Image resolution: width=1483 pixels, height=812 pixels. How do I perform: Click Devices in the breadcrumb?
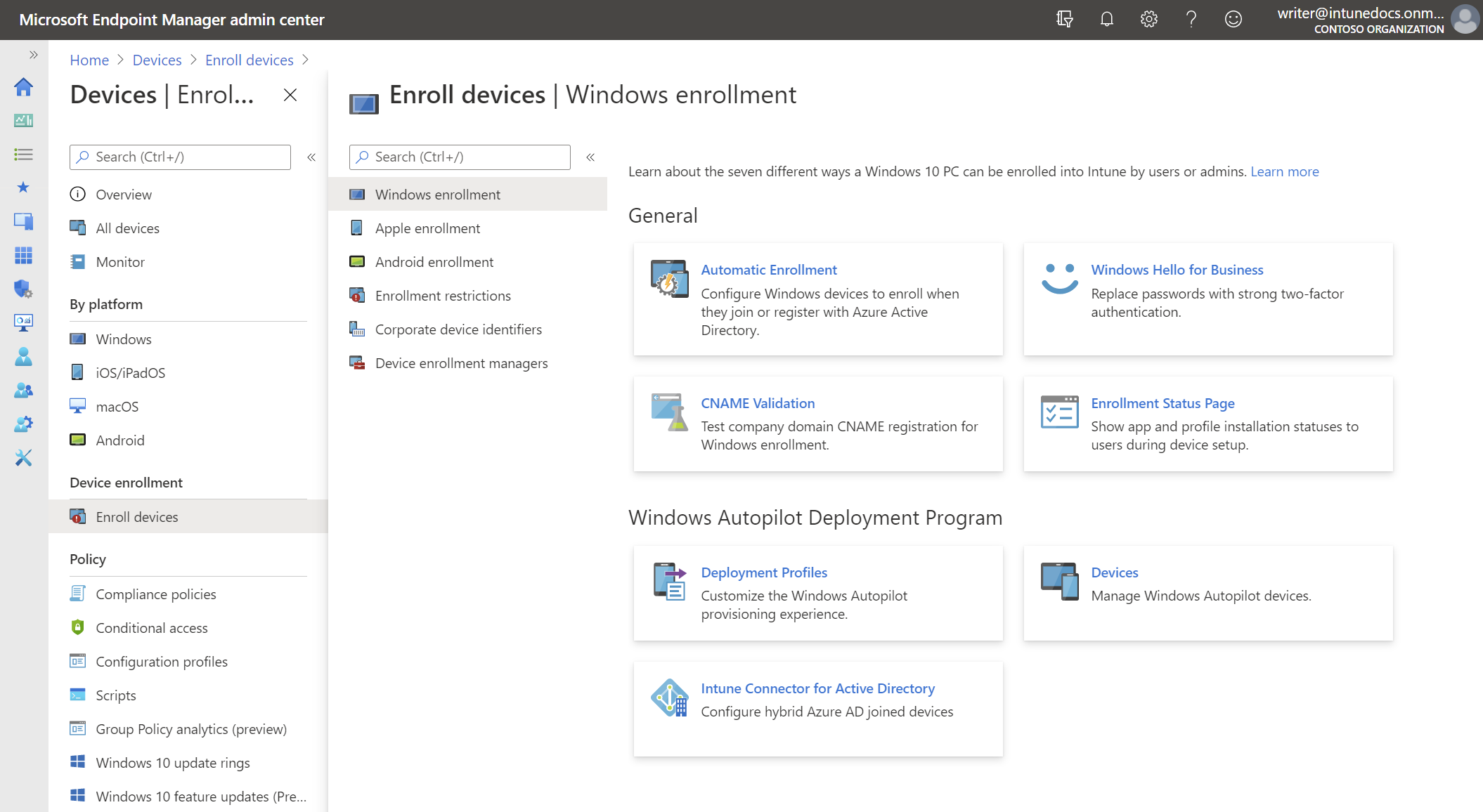point(157,60)
